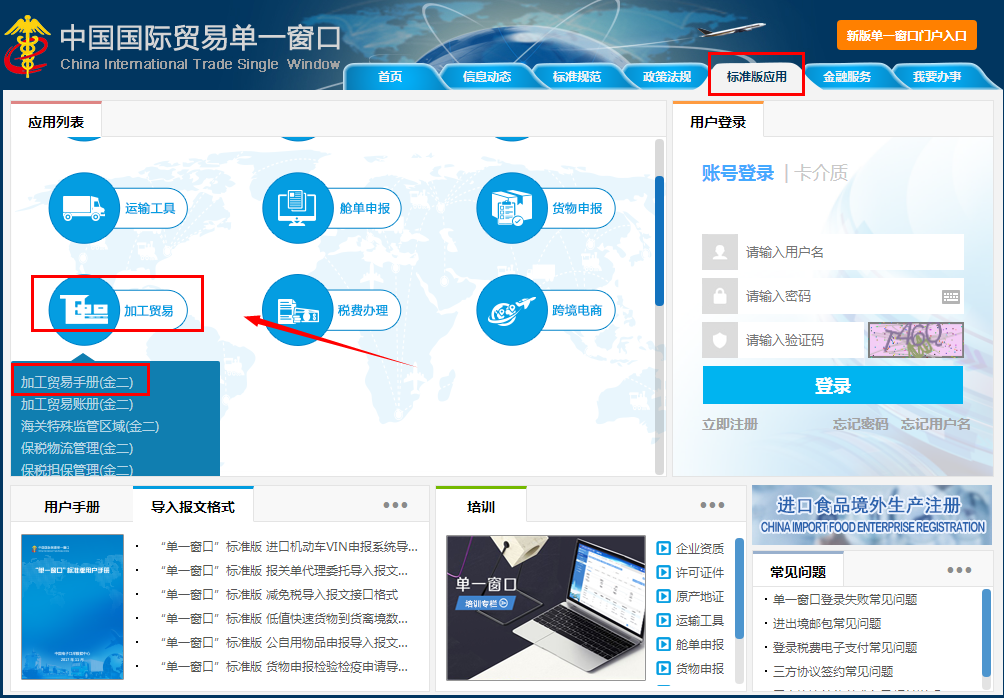Expand the more dots in 培训 panel
The image size is (1004, 698).
tap(712, 505)
